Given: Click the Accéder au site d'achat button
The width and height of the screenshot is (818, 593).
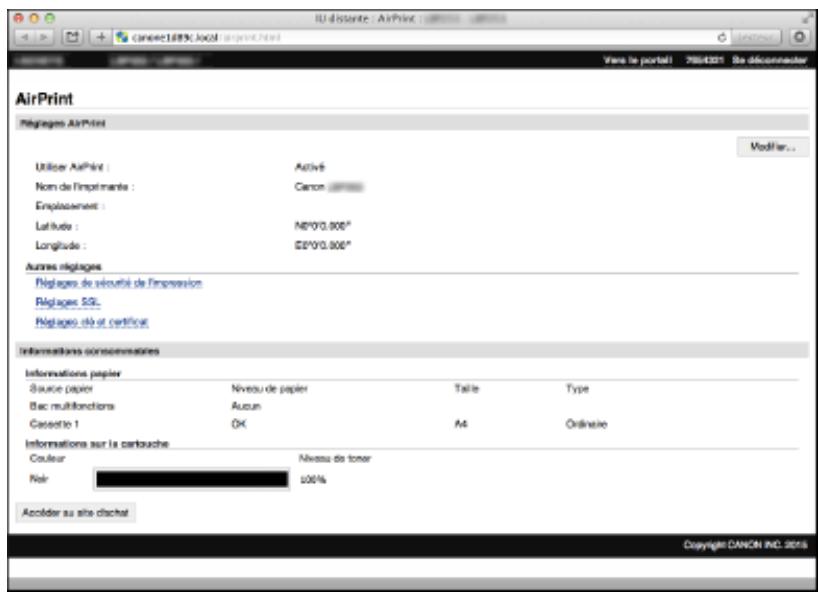Looking at the screenshot, I should pyautogui.click(x=76, y=513).
